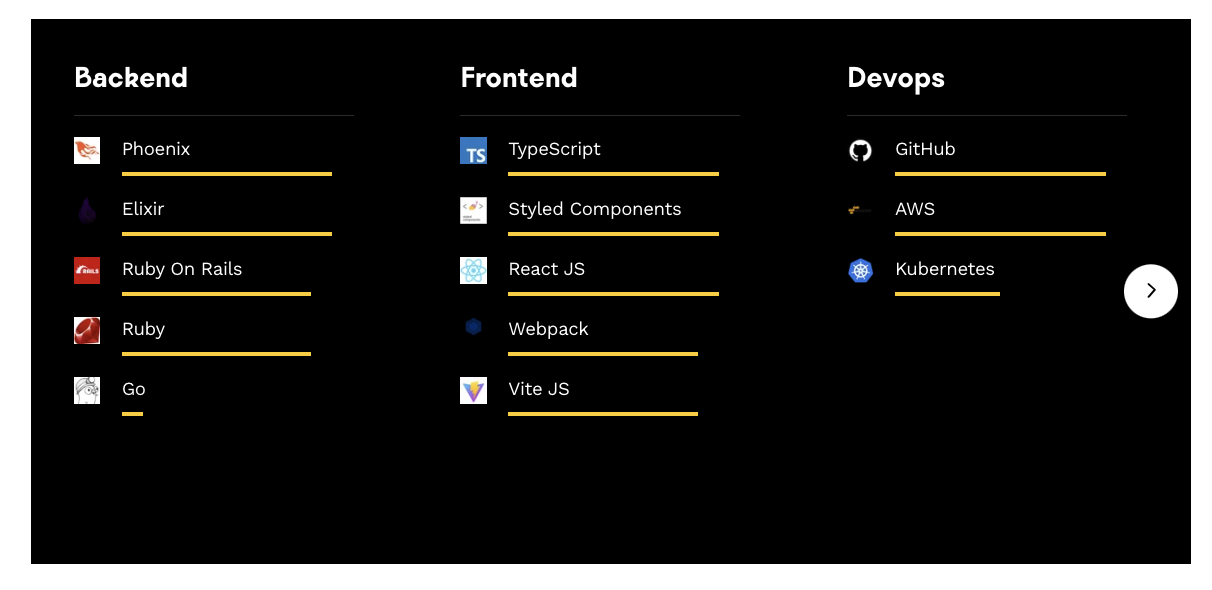
Task: Click the Vite JS logo icon
Action: [x=473, y=390]
